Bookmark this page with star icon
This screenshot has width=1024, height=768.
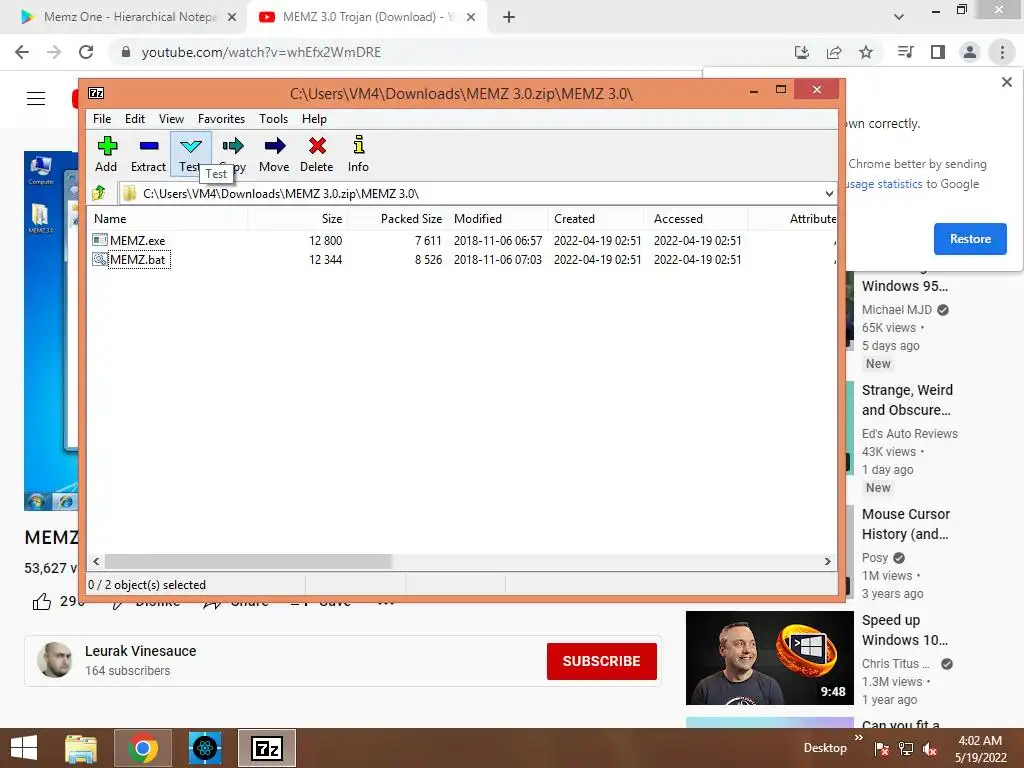(x=866, y=52)
